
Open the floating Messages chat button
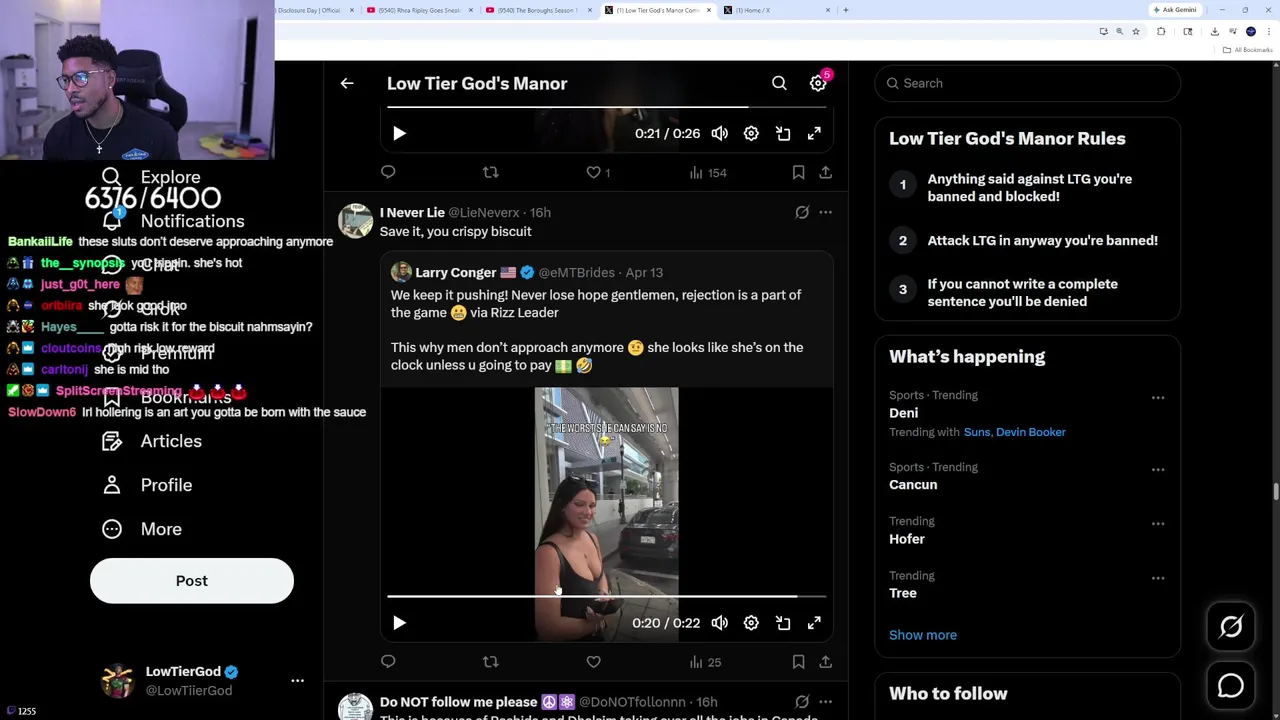click(1231, 686)
